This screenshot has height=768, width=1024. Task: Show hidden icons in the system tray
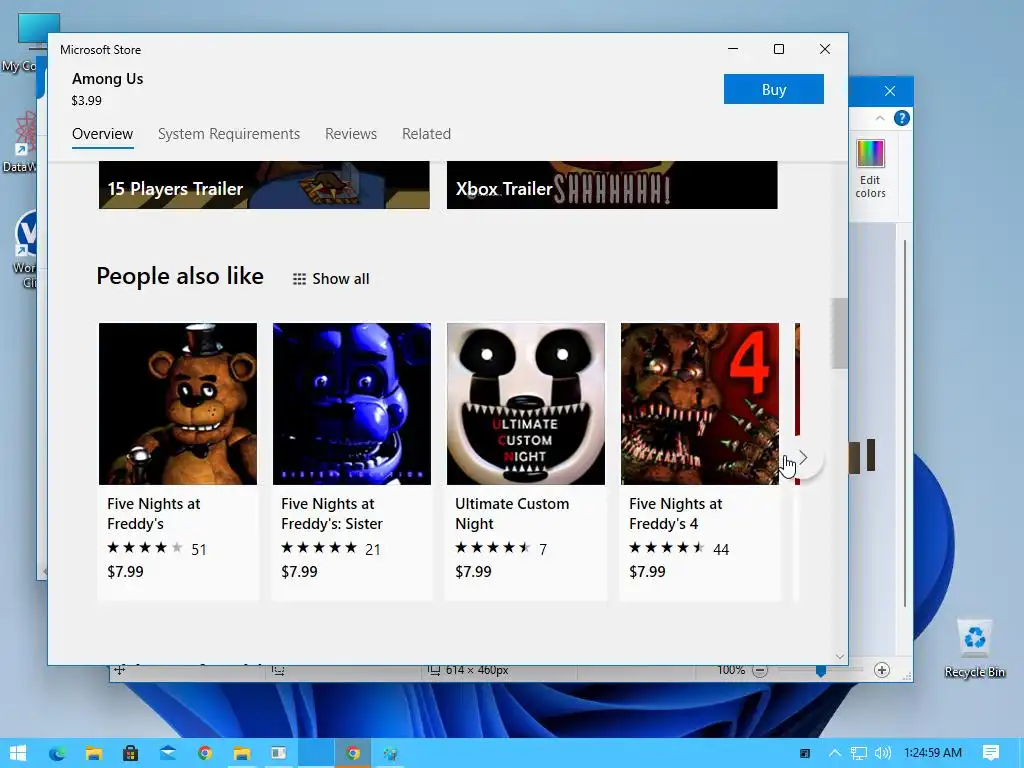pos(834,753)
